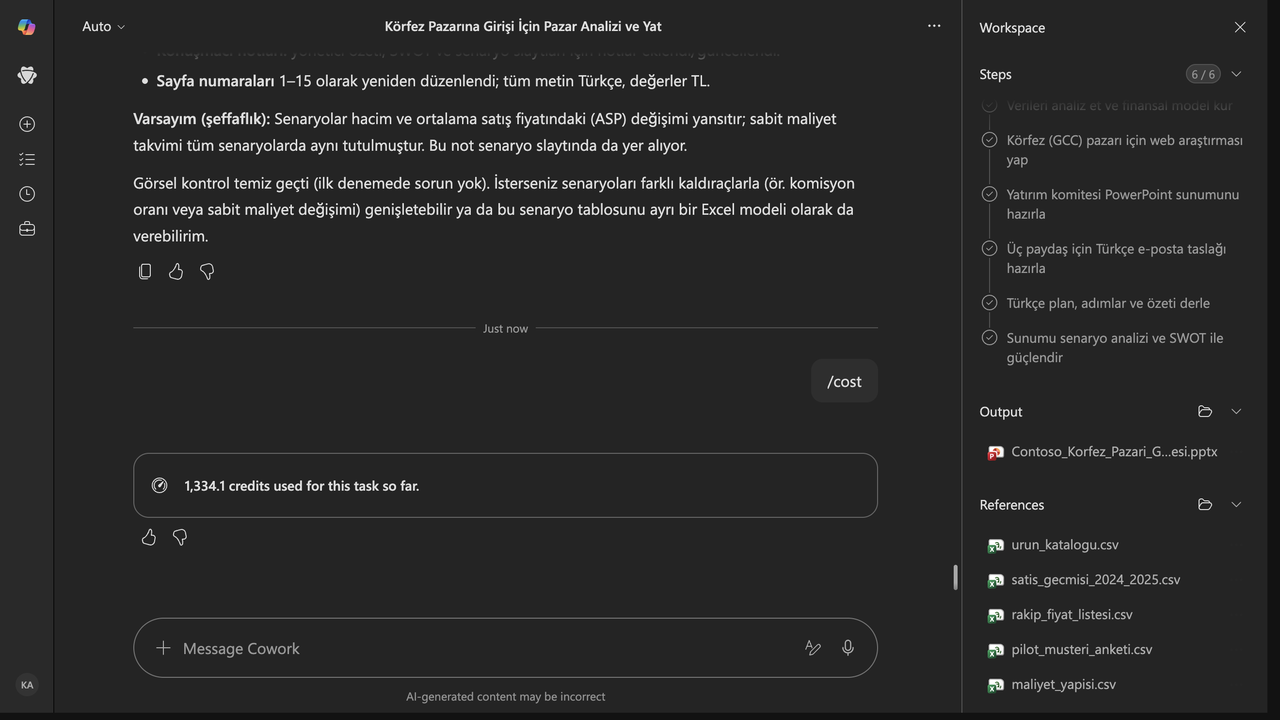Click the 'Just now' timestamp
The width and height of the screenshot is (1280, 720).
pos(505,328)
